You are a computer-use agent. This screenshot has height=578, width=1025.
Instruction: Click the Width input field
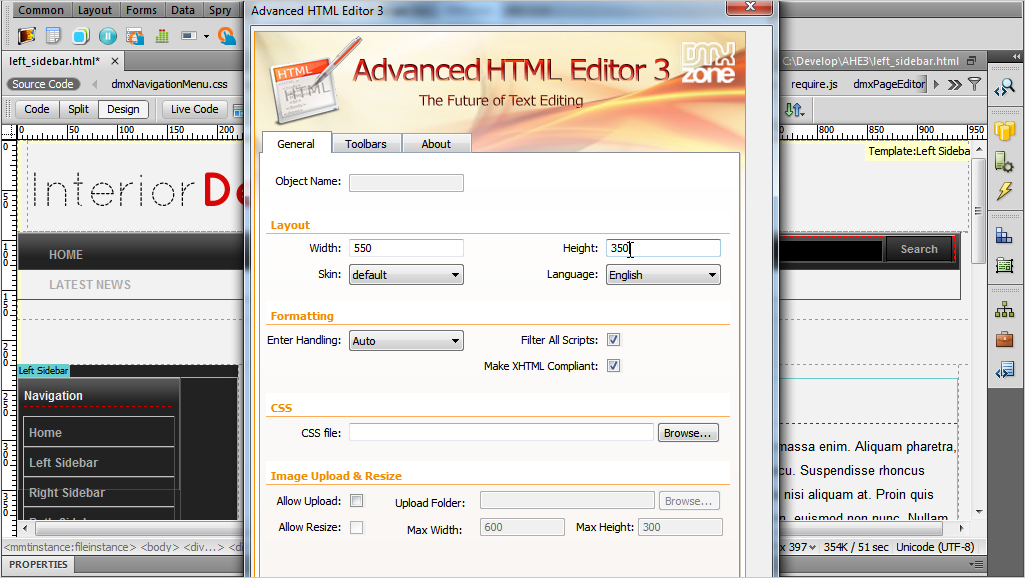coord(406,248)
